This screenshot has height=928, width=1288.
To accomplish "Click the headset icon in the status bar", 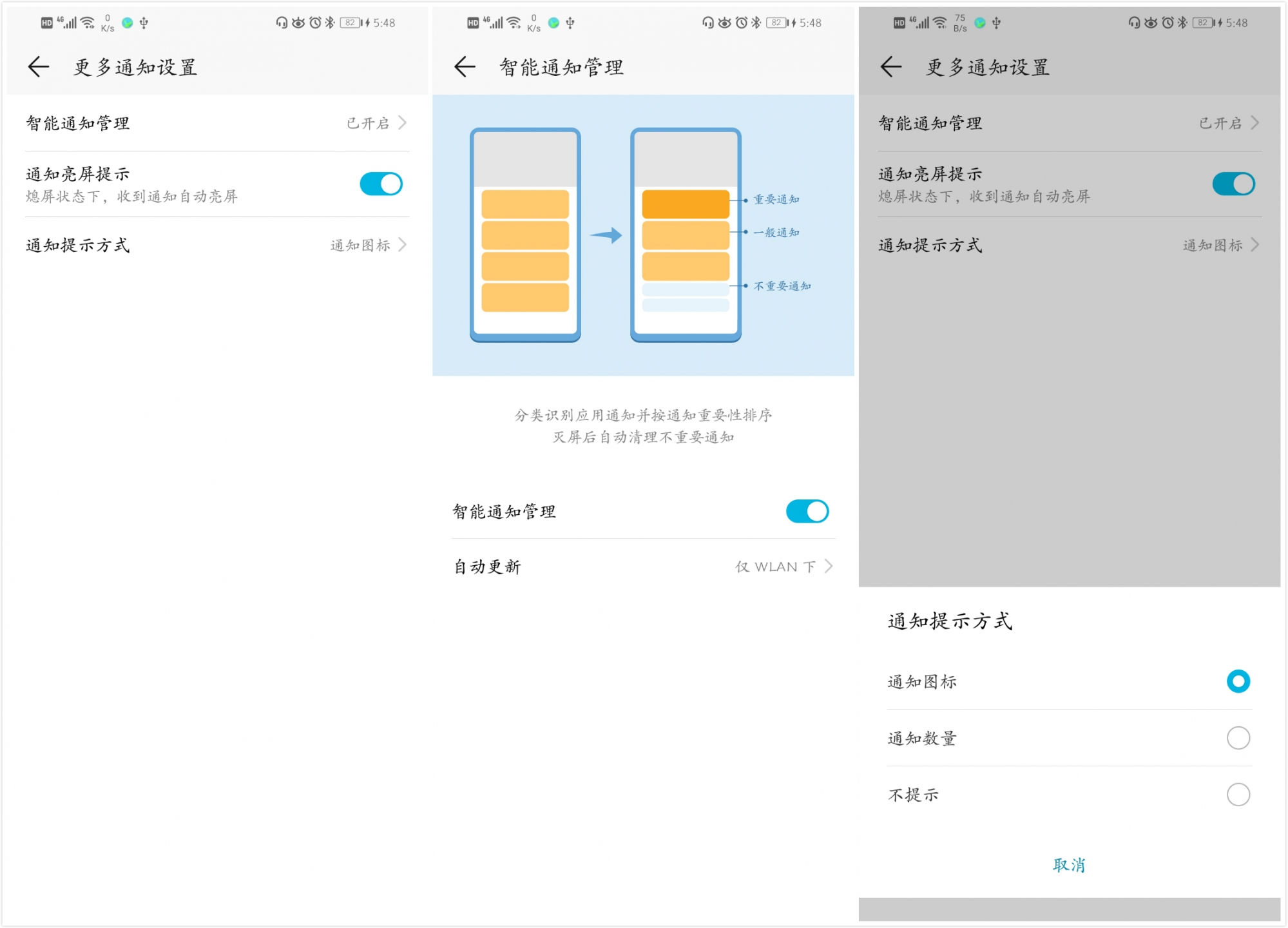I will (280, 23).
